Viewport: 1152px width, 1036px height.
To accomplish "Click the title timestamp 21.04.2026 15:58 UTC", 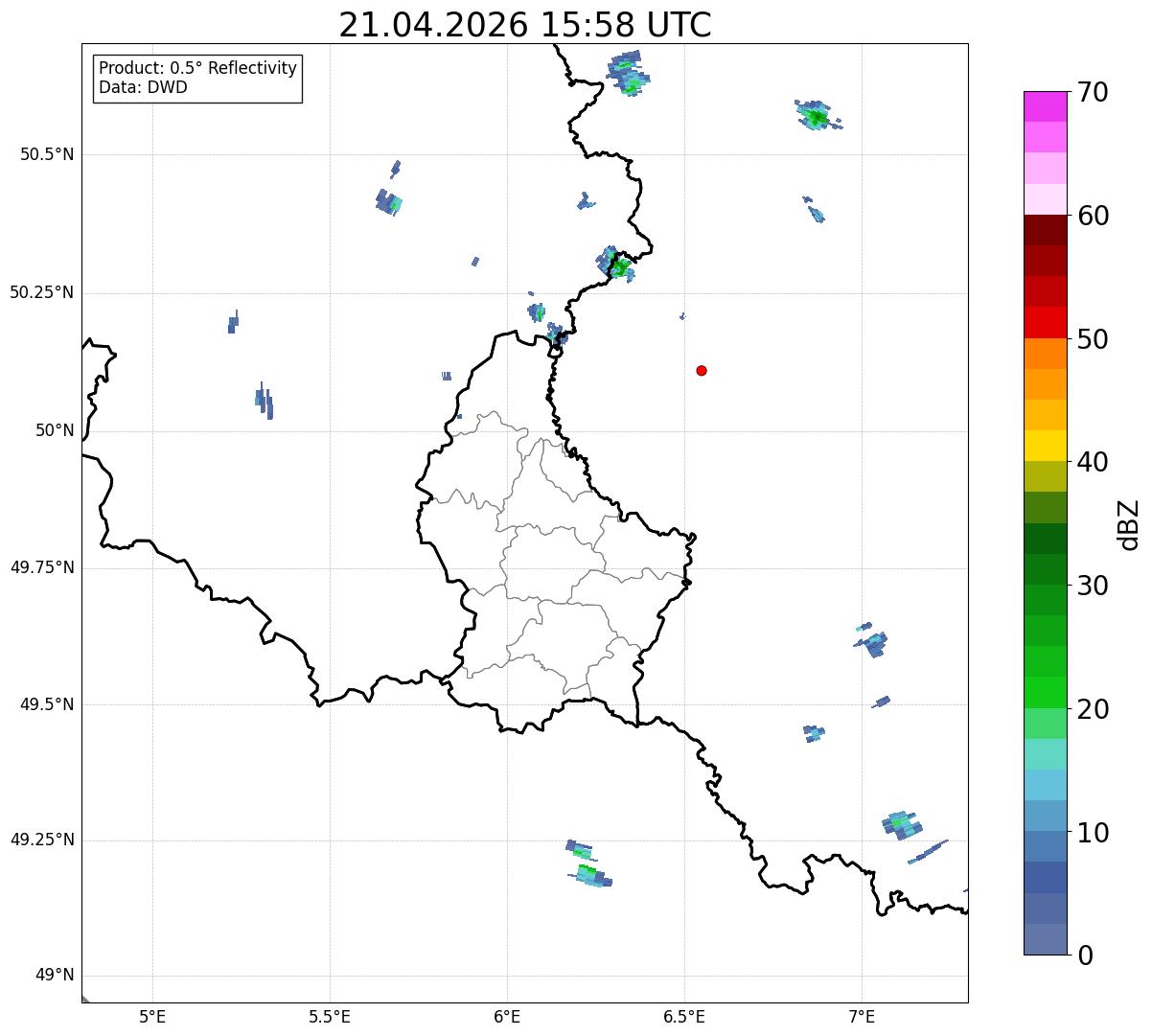I will tap(525, 24).
